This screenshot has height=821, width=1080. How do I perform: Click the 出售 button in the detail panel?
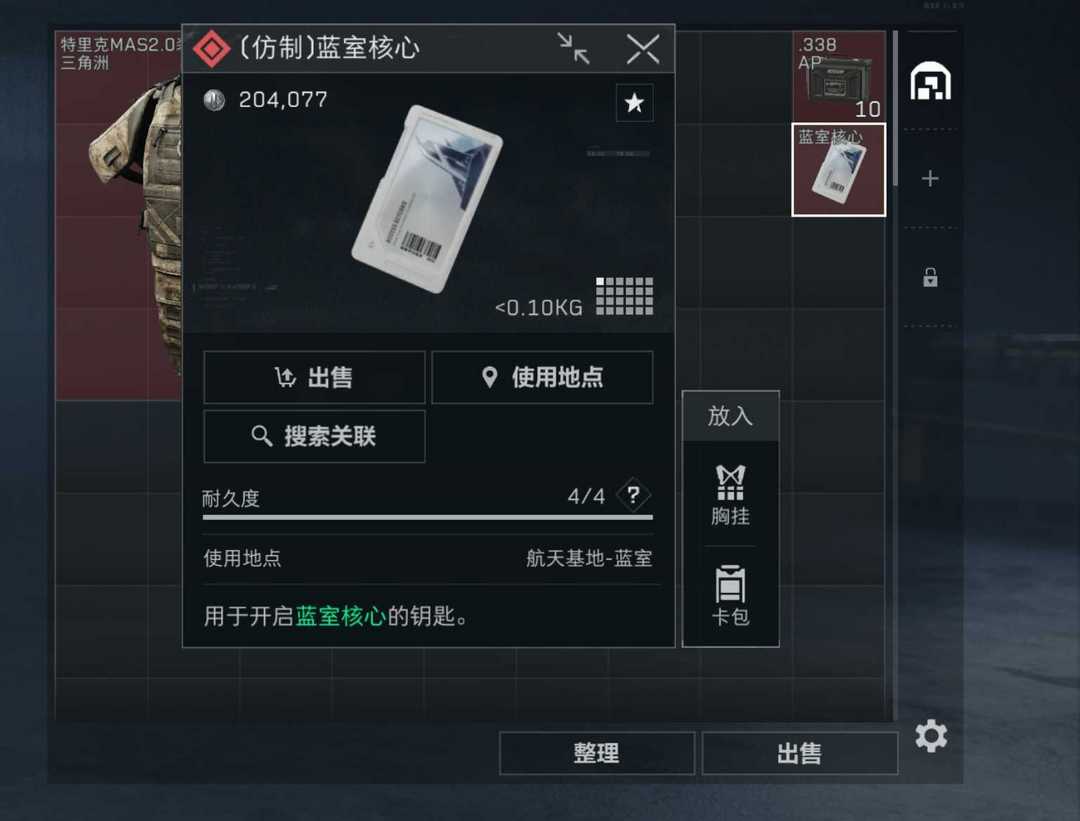pyautogui.click(x=314, y=377)
